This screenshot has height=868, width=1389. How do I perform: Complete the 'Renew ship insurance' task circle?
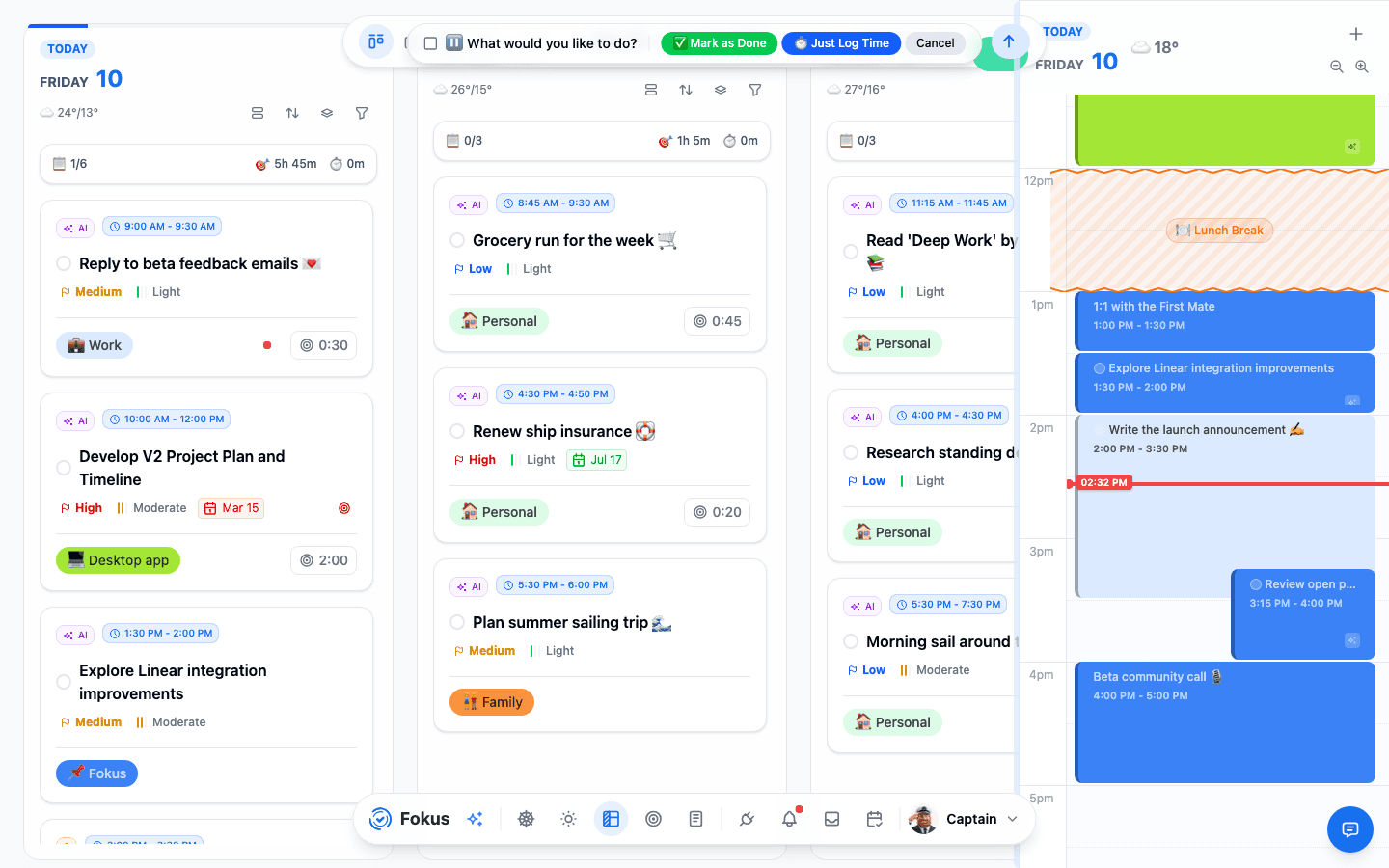457,431
